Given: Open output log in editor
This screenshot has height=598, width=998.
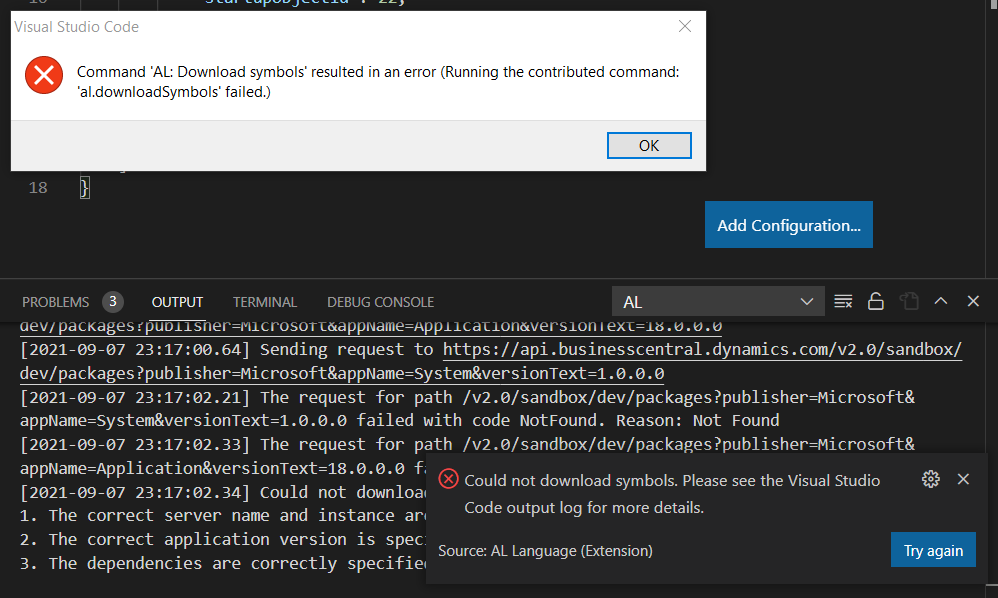Looking at the screenshot, I should [909, 302].
